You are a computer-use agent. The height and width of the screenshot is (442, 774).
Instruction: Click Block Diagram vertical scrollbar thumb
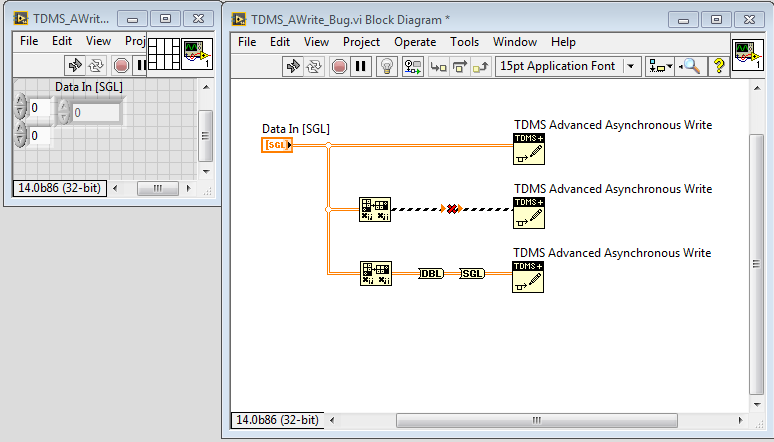[756, 264]
